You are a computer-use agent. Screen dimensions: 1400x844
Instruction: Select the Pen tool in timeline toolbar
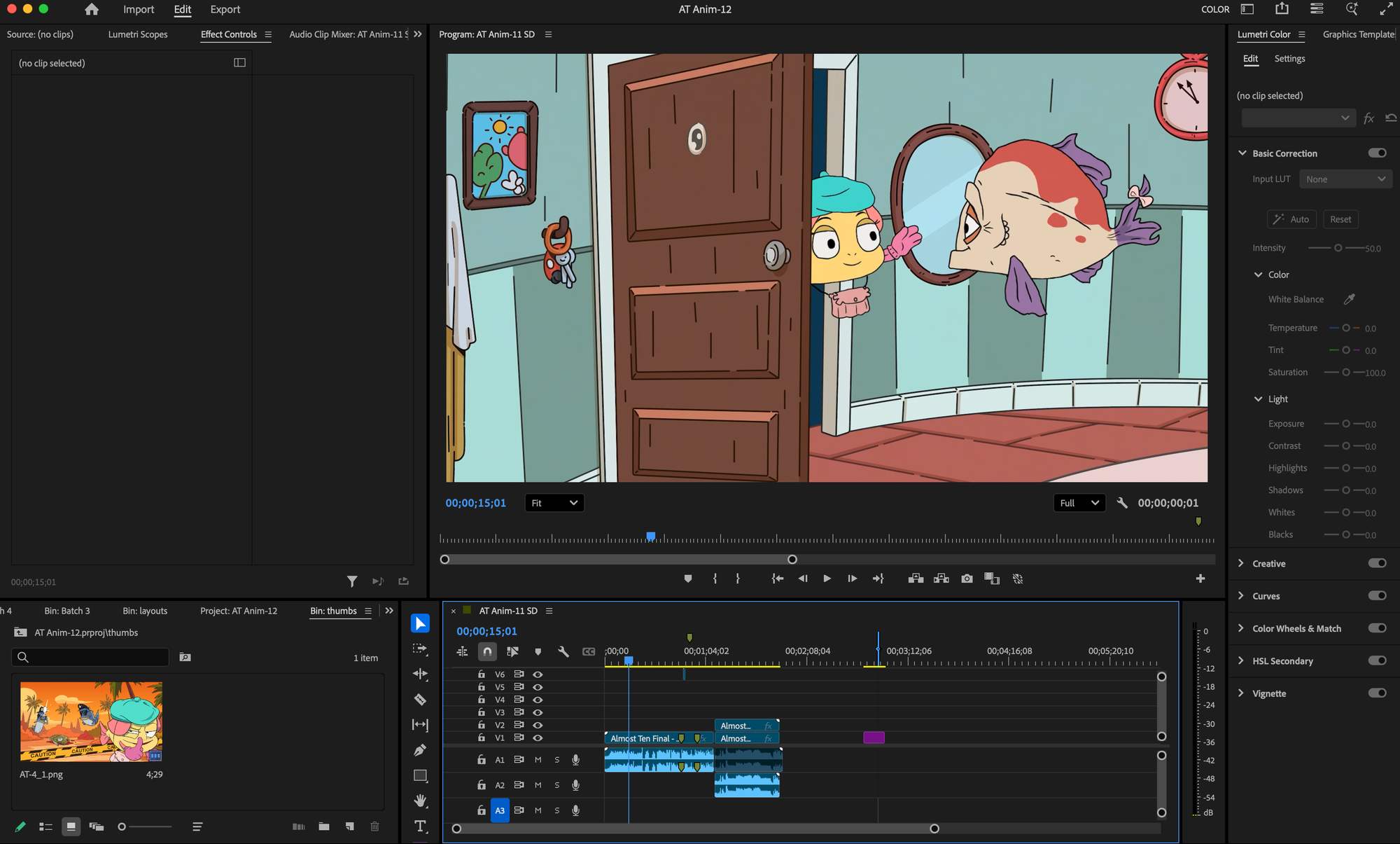420,750
